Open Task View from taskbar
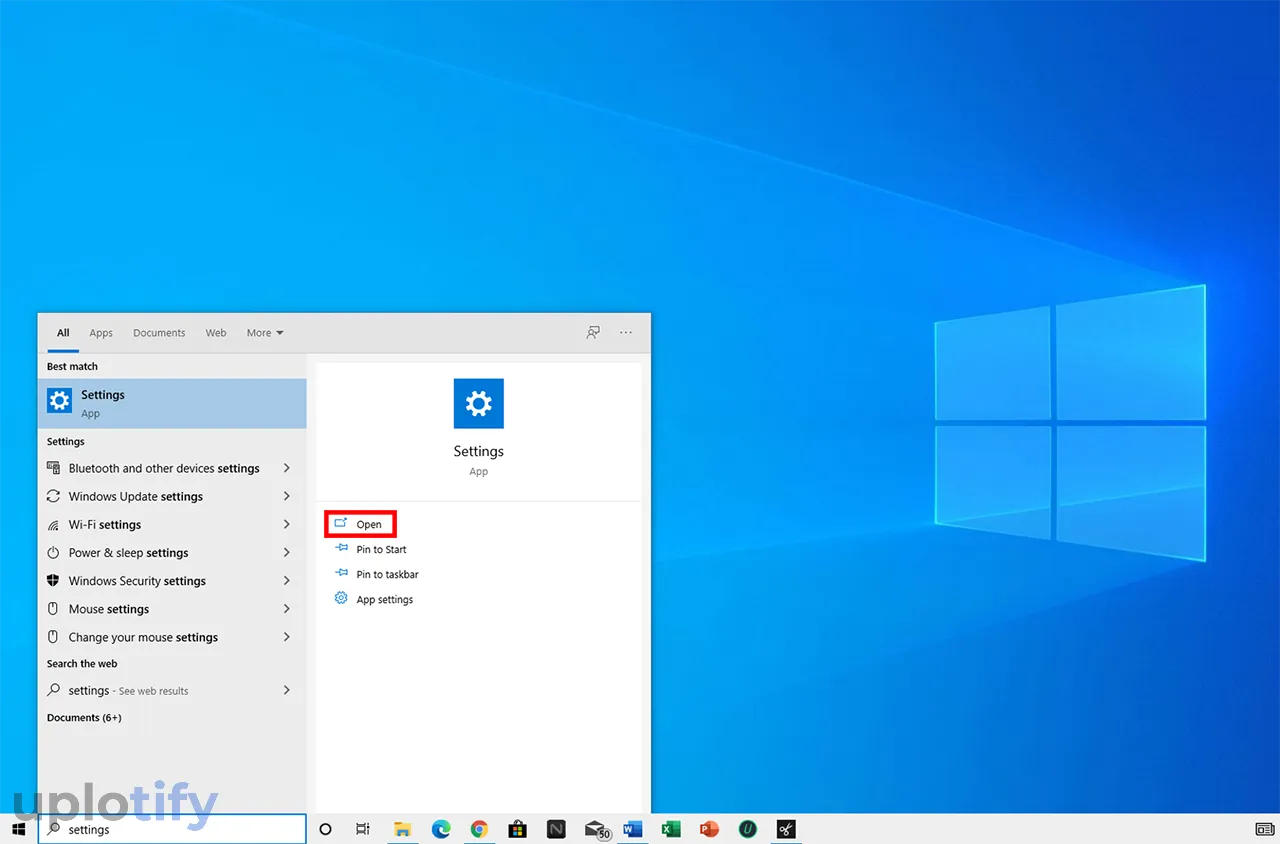 (x=363, y=829)
